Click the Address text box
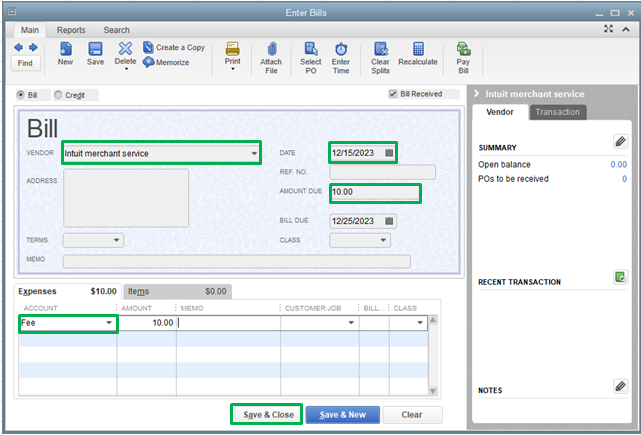Viewport: 641px width, 435px height. (x=126, y=198)
